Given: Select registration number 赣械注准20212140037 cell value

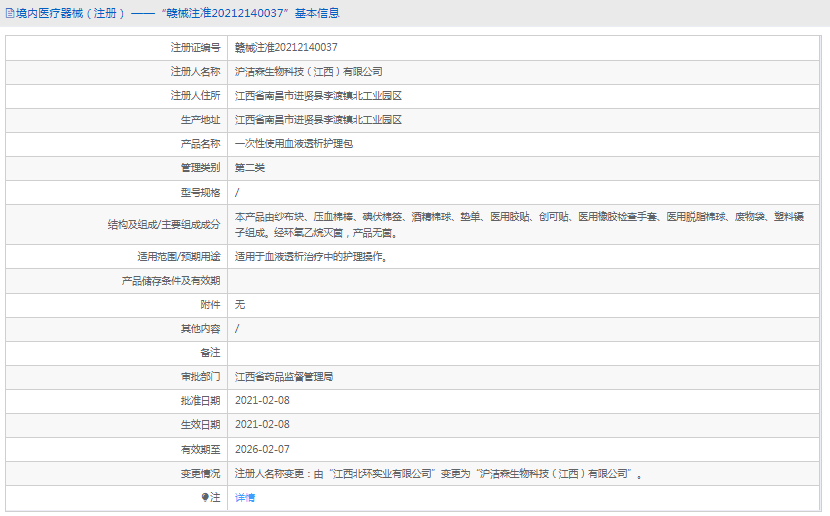Looking at the screenshot, I should (286, 48).
